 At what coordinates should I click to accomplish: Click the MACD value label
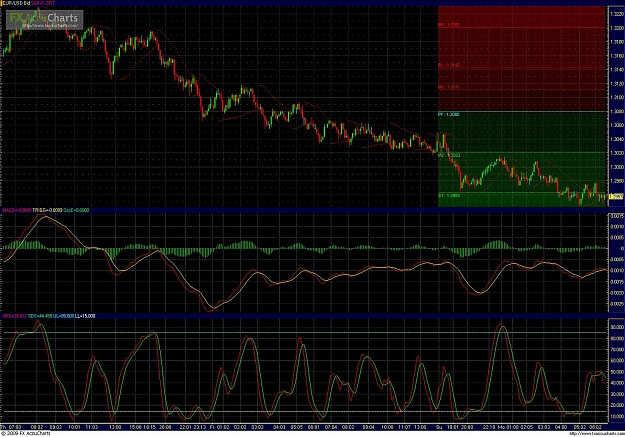pos(17,210)
